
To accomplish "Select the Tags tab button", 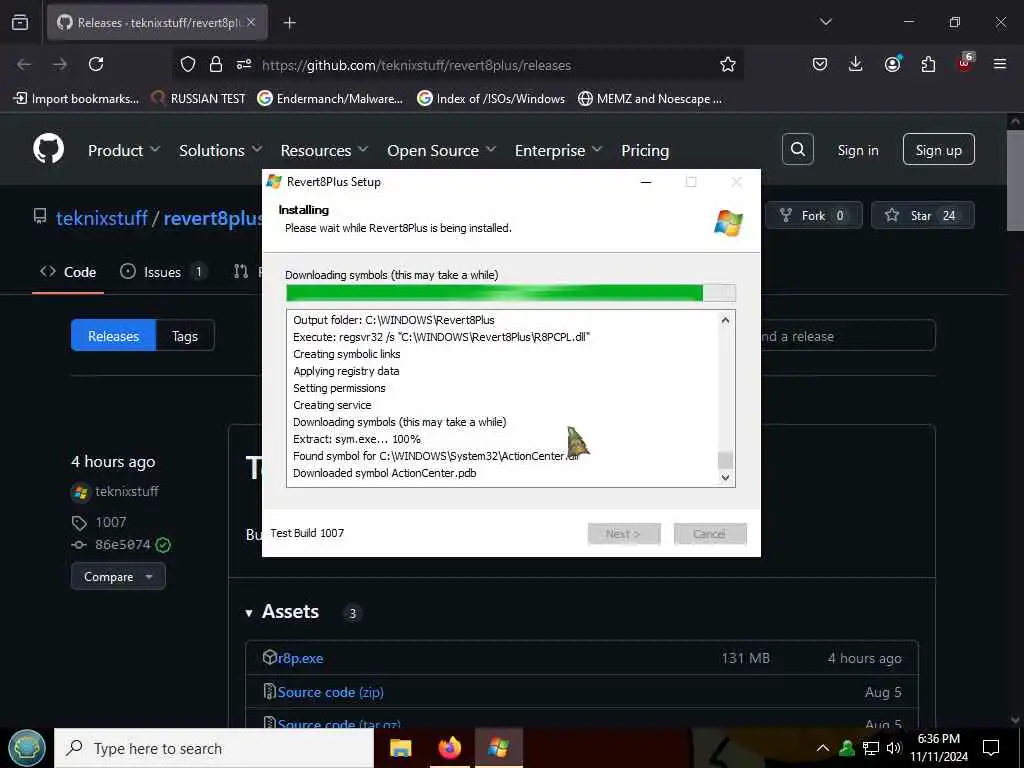I will [x=185, y=336].
